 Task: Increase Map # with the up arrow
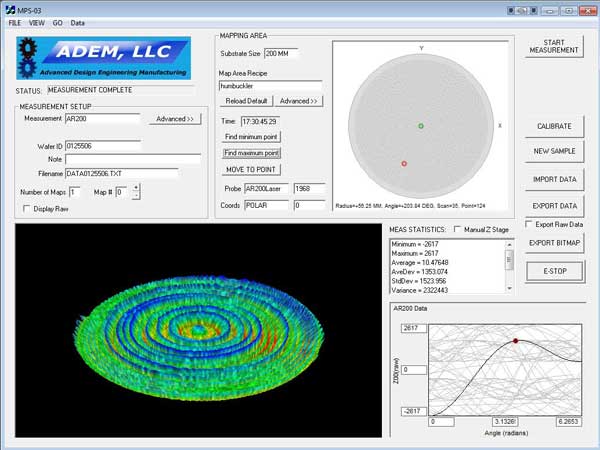point(136,188)
